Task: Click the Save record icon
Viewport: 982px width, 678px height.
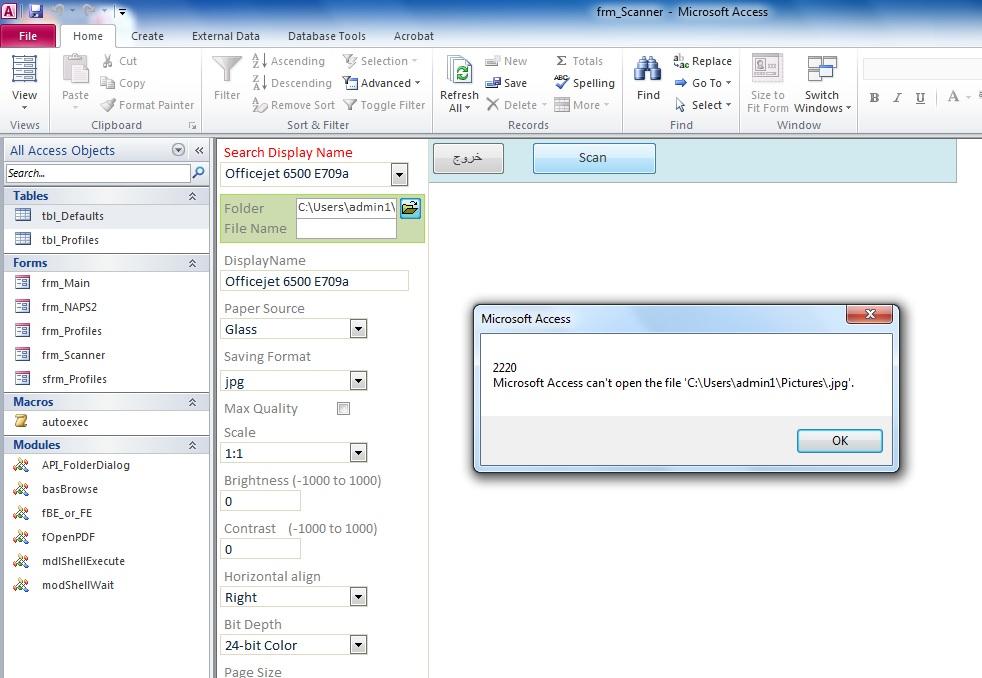Action: pos(493,83)
